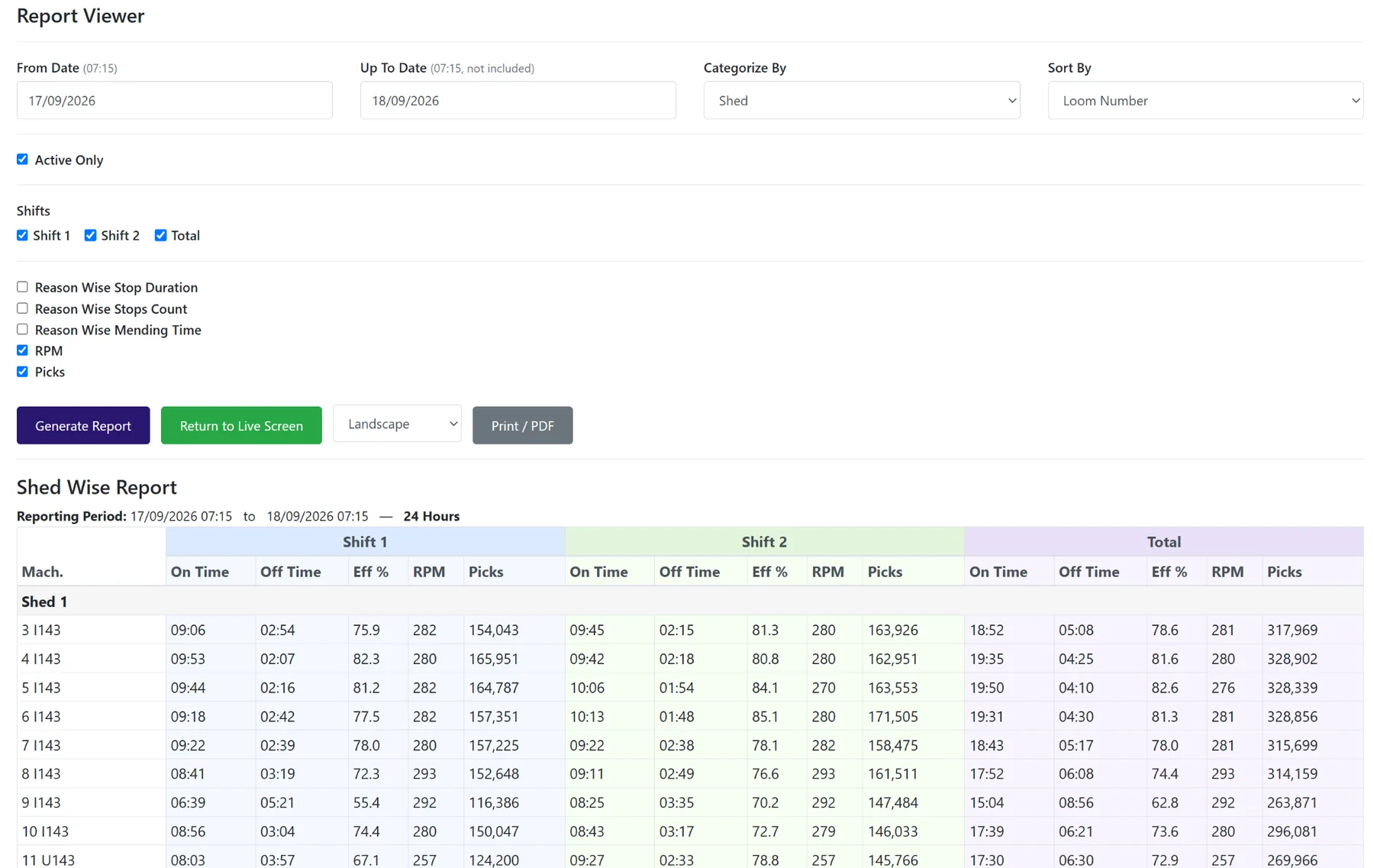1374x868 pixels.
Task: Click the Print / PDF button
Action: (x=522, y=425)
